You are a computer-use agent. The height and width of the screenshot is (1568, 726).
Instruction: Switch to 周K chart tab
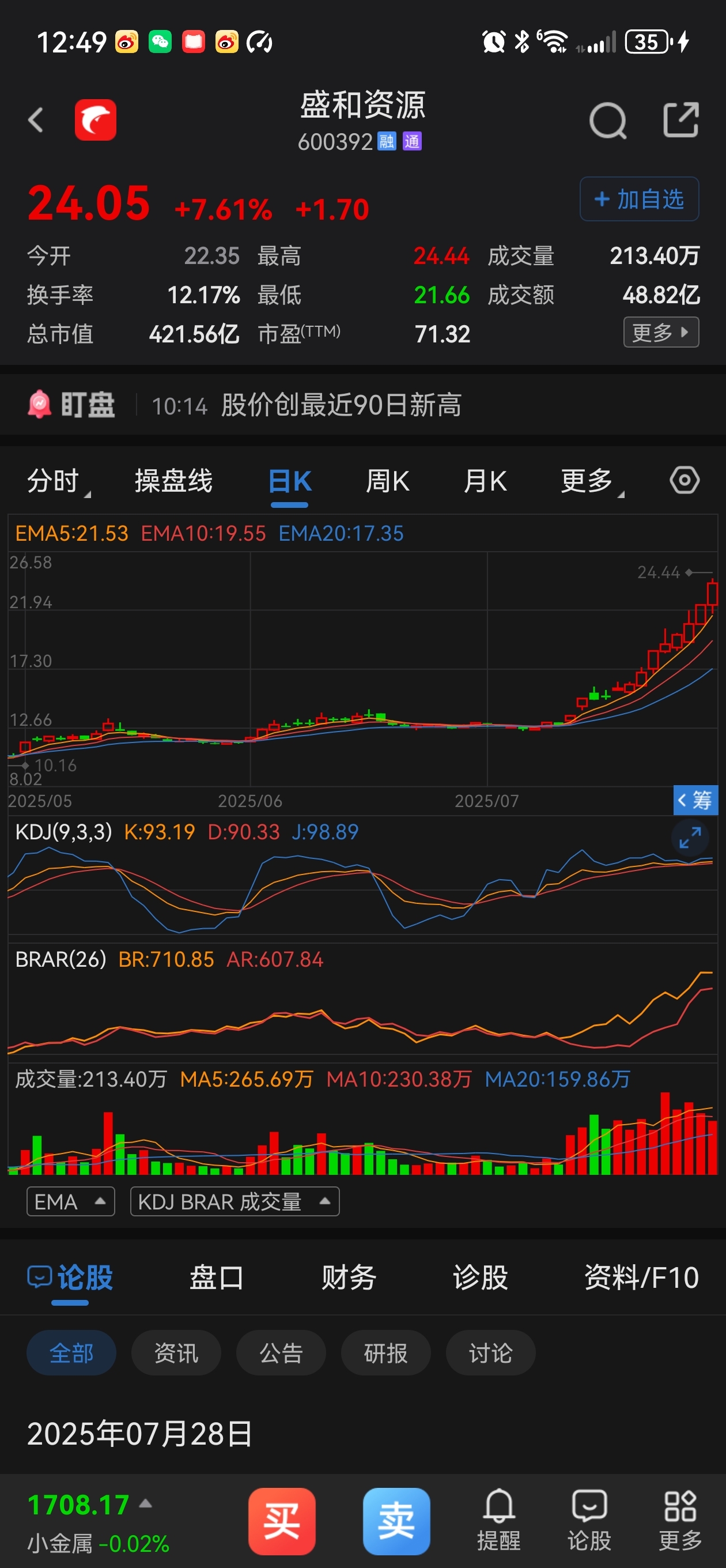point(387,481)
